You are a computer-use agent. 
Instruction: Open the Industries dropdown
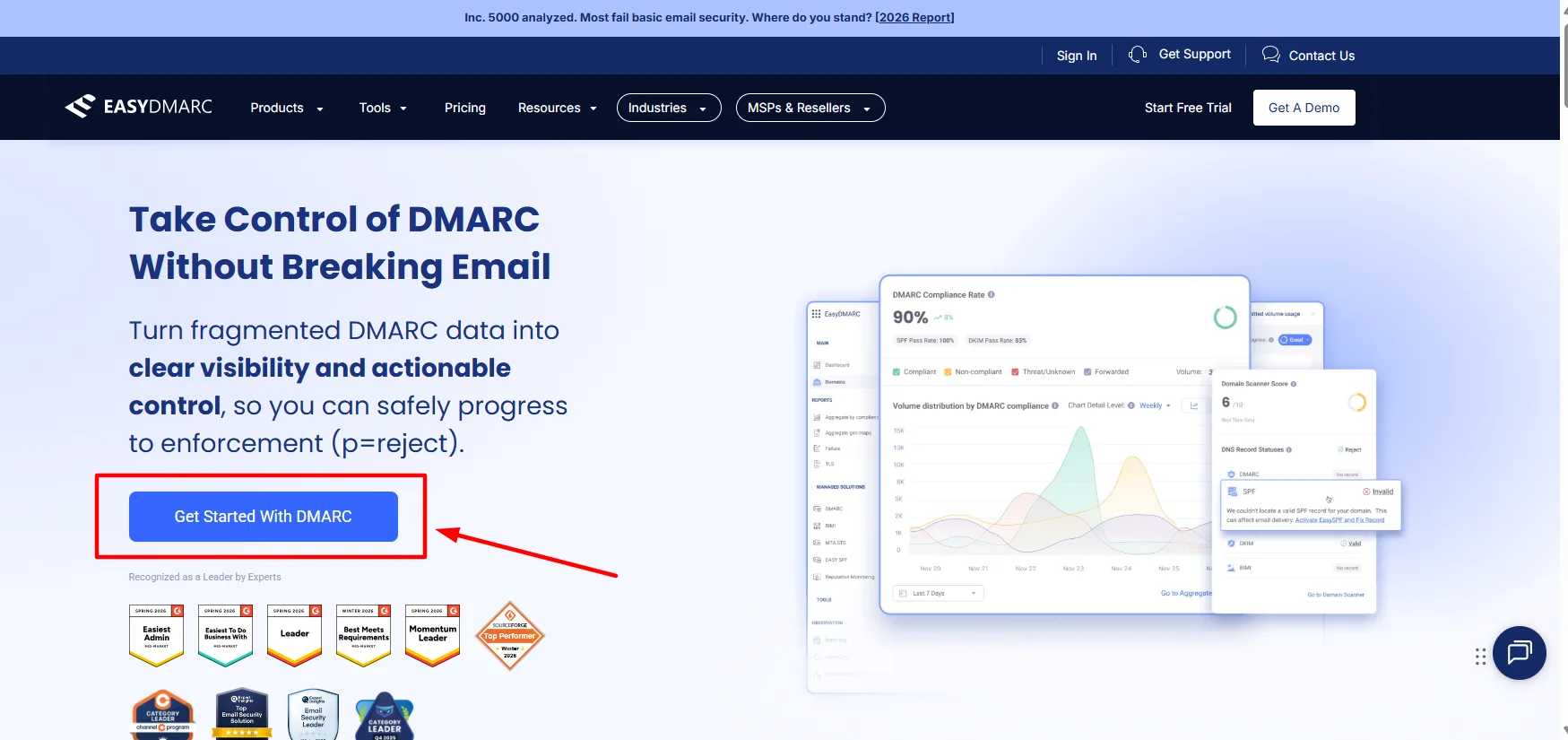(x=669, y=108)
